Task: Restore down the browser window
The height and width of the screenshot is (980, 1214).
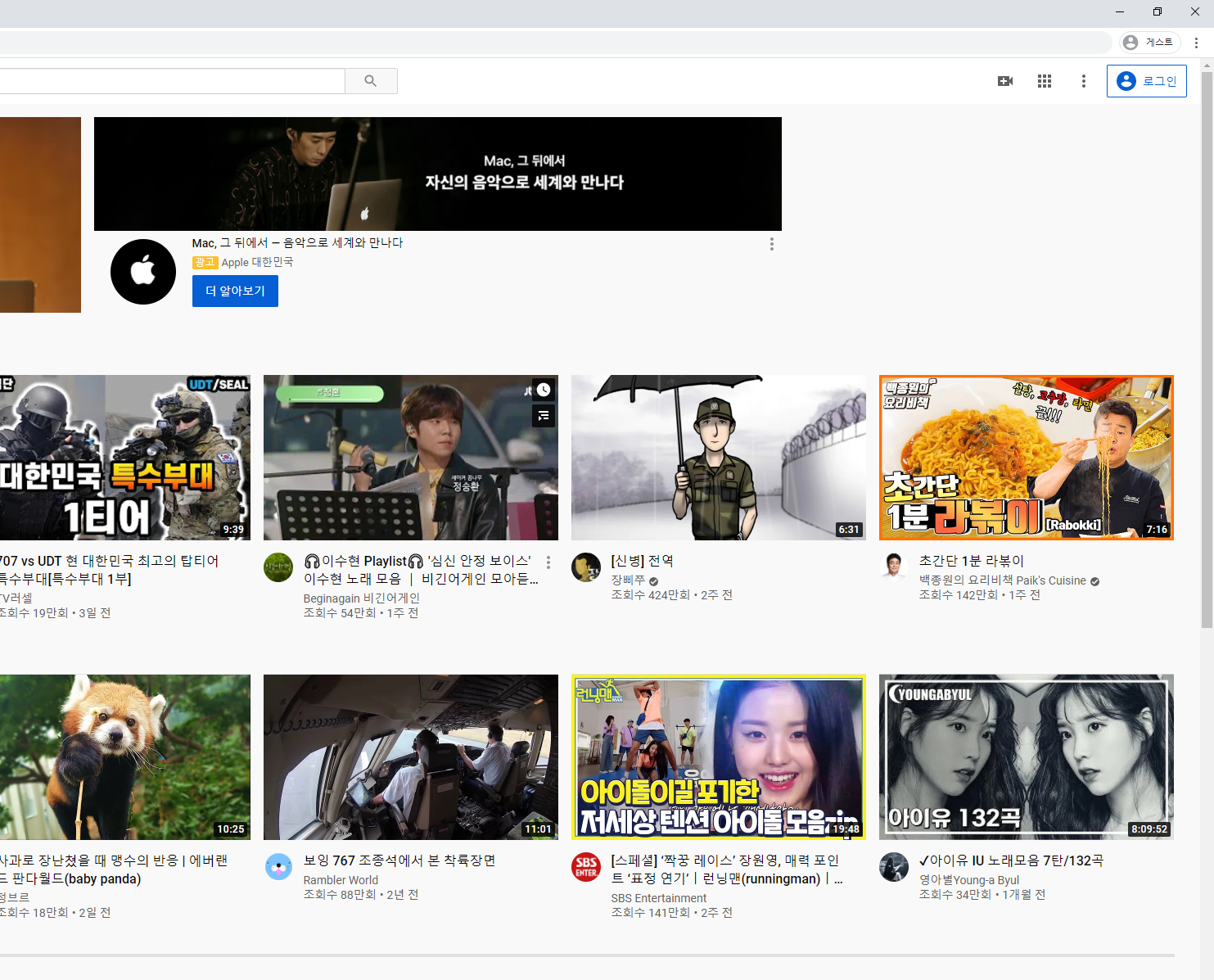Action: 1157,11
